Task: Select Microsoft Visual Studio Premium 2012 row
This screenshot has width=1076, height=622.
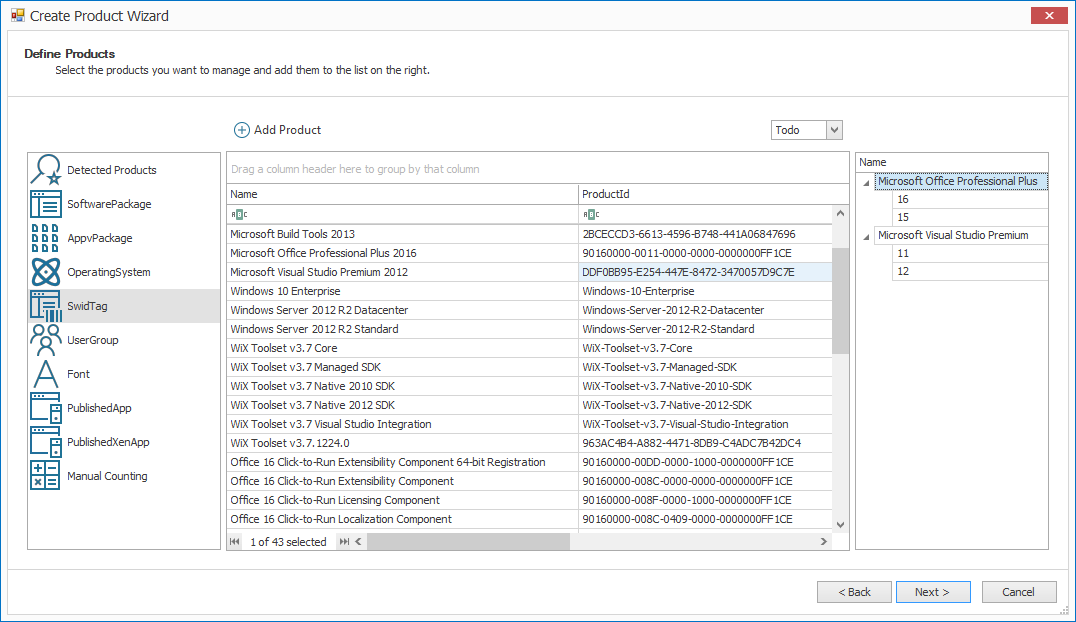Action: tap(529, 272)
